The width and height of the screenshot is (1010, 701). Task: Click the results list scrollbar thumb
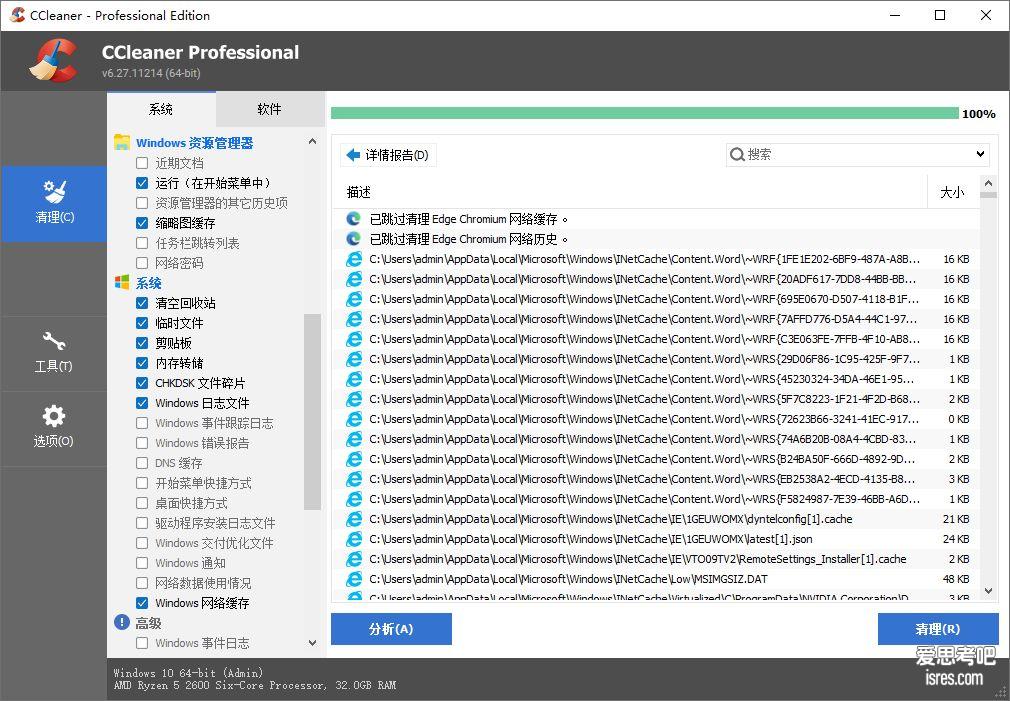(989, 195)
